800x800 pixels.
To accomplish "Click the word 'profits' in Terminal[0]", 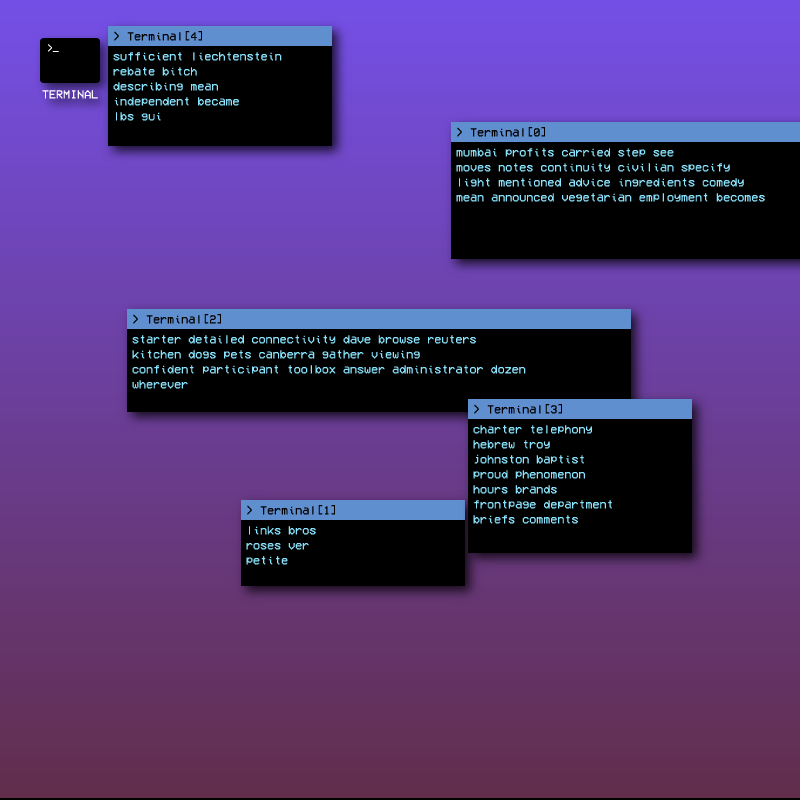I will (530, 153).
